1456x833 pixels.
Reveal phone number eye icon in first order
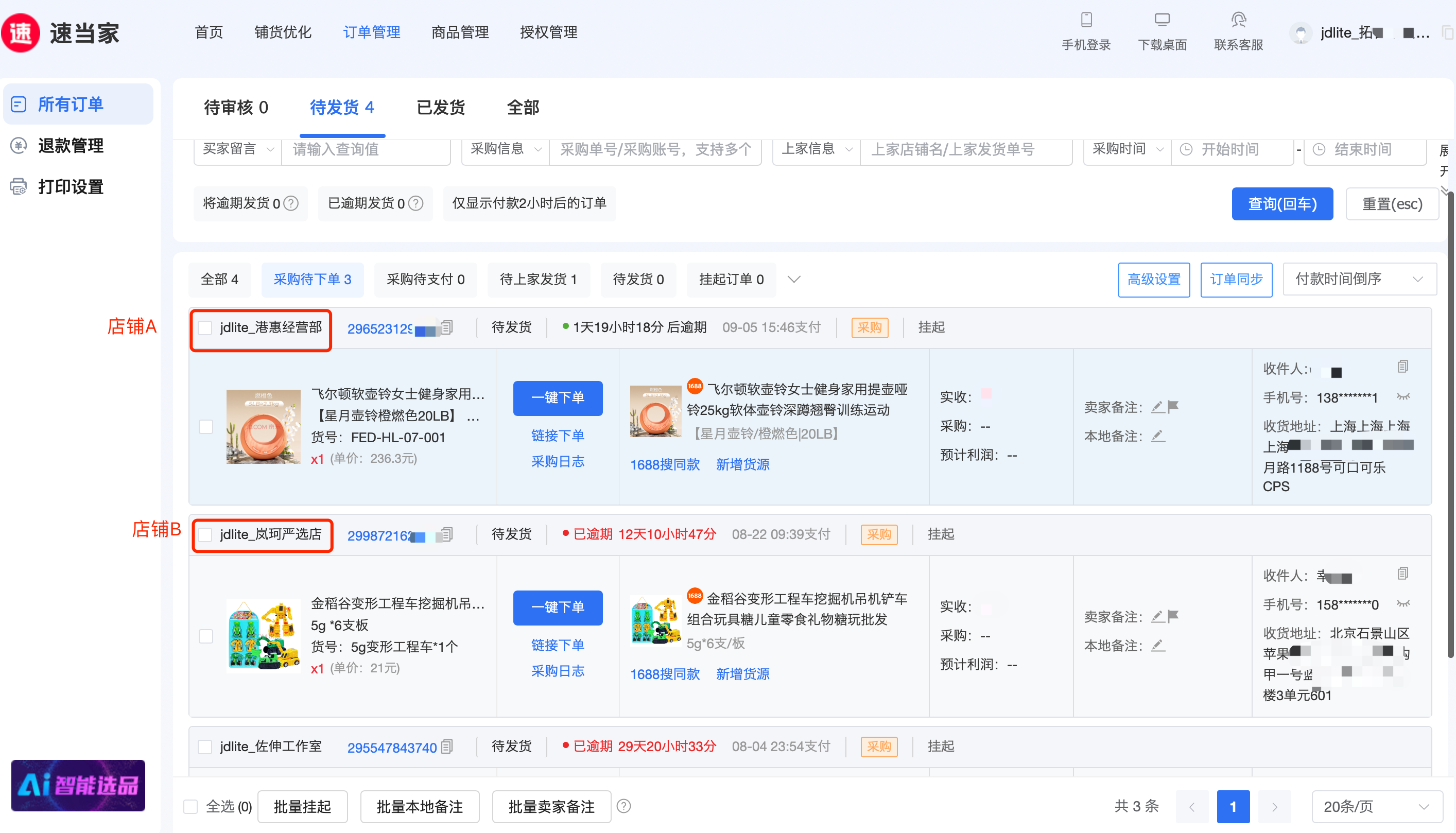pos(1403,396)
